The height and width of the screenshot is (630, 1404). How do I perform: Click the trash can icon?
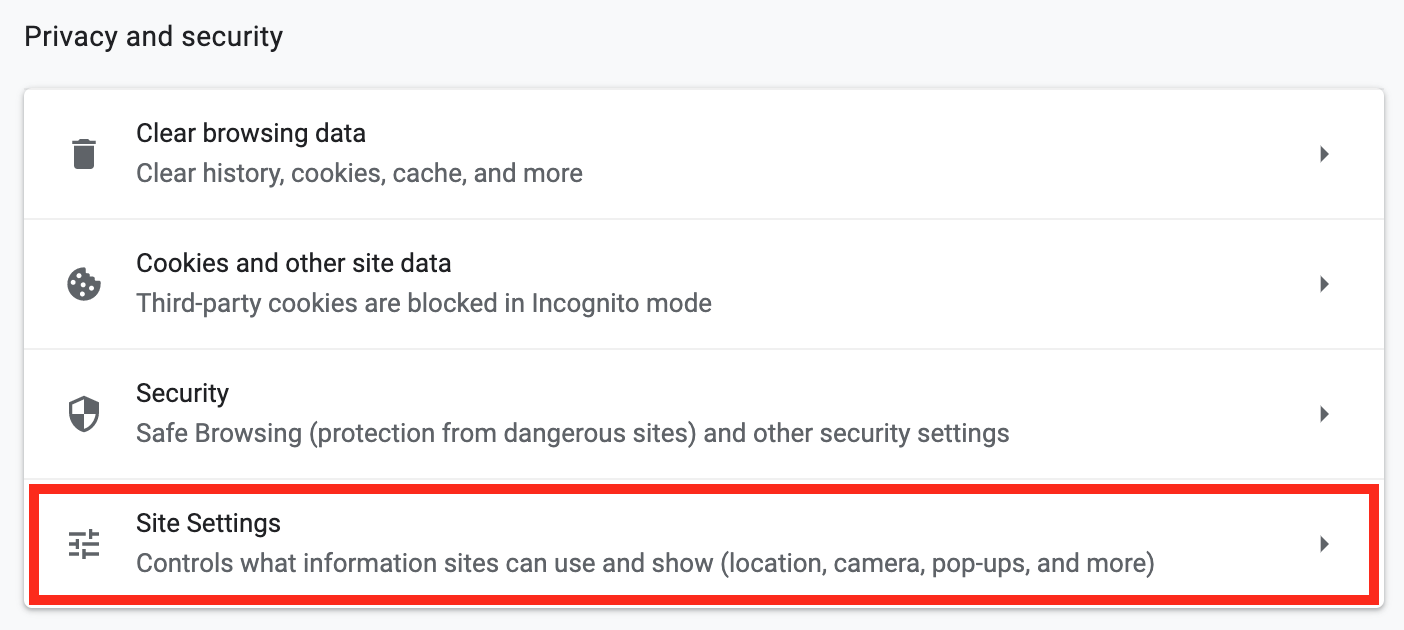84,154
